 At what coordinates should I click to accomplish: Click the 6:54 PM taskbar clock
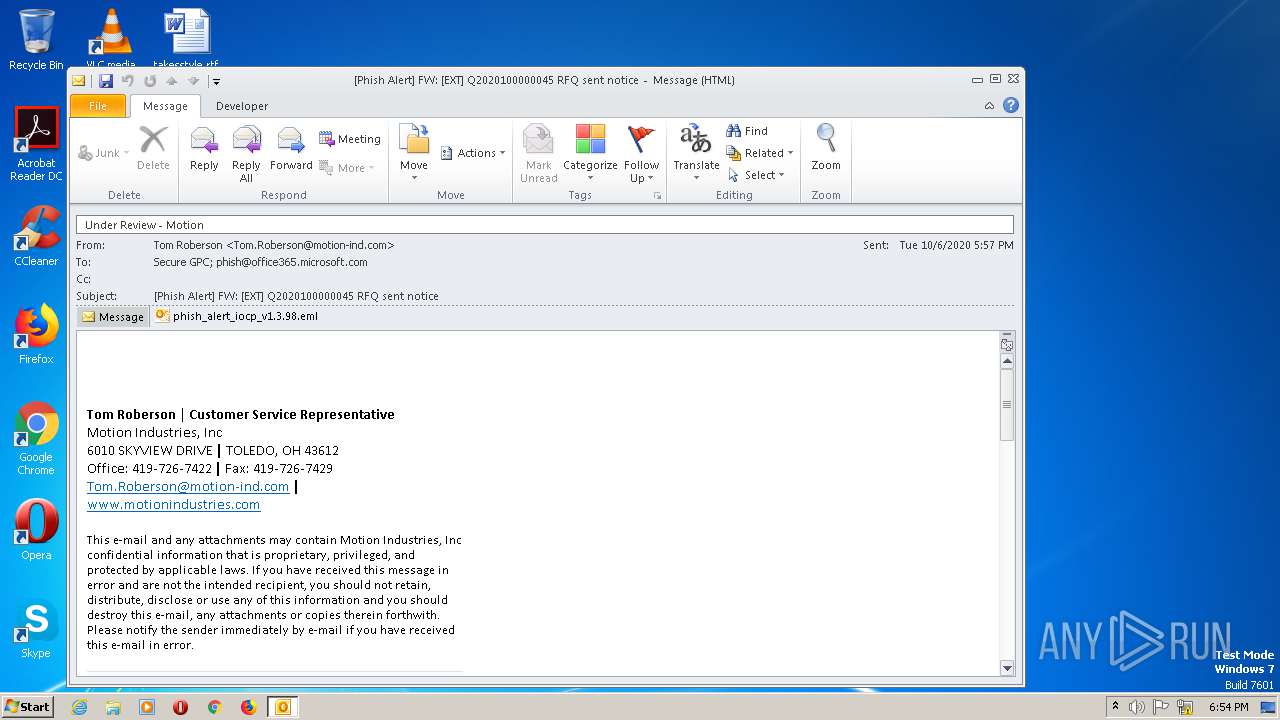coord(1229,707)
